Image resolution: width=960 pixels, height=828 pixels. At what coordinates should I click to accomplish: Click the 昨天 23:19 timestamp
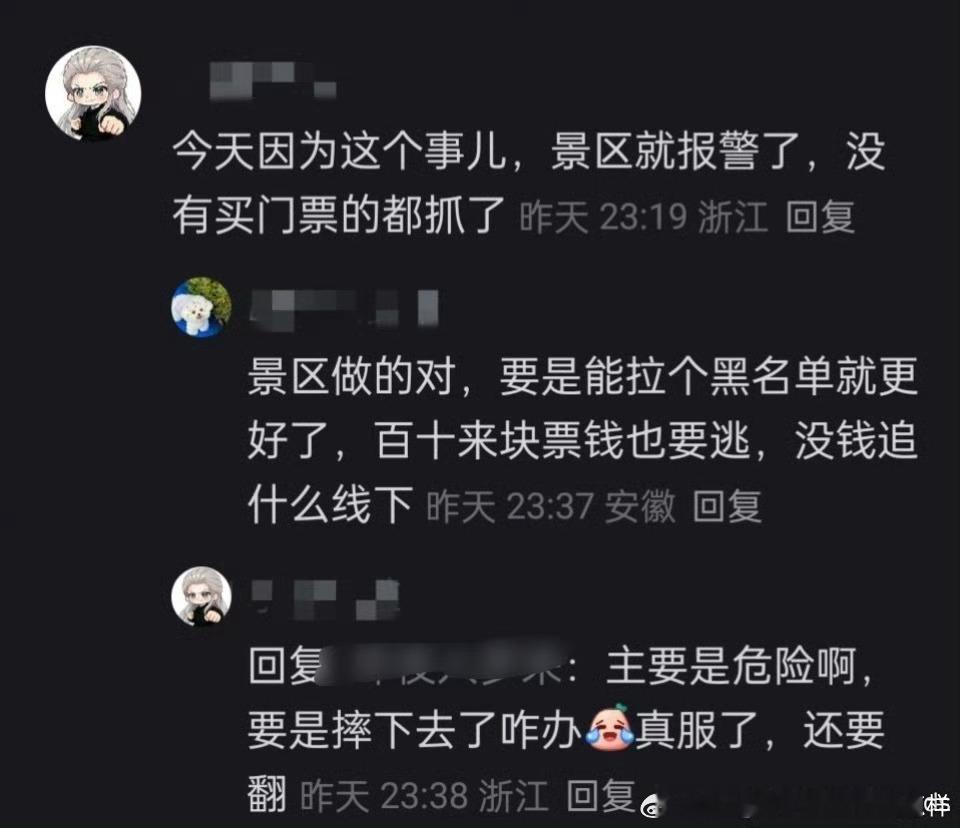(x=603, y=217)
